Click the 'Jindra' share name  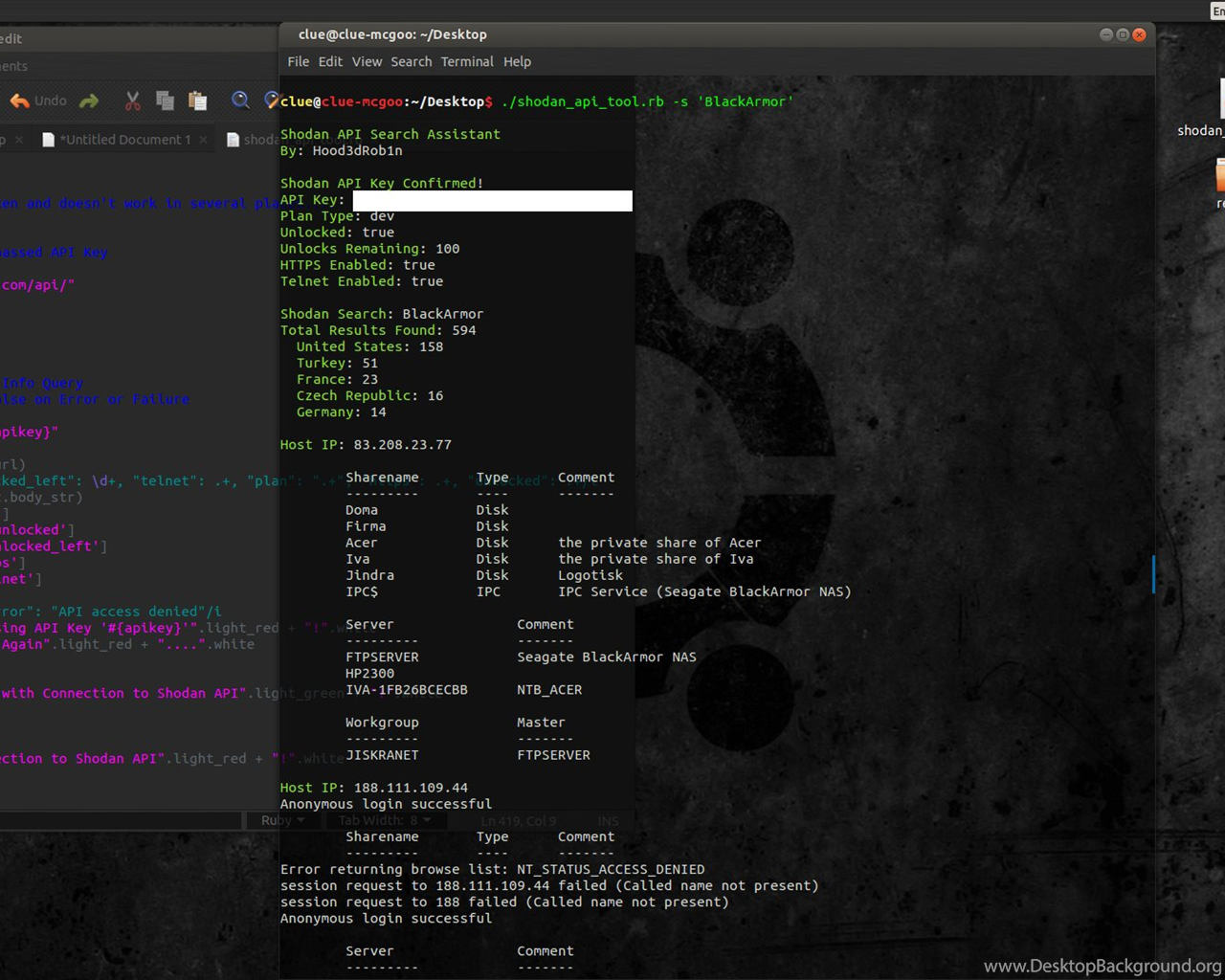pos(369,575)
